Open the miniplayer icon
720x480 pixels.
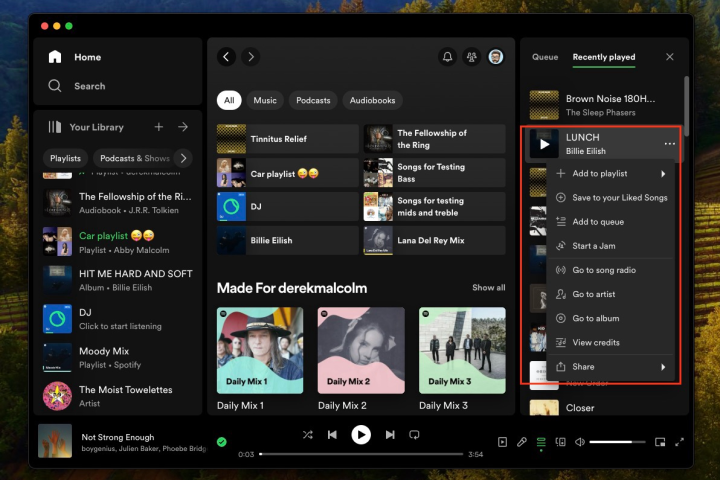660,442
